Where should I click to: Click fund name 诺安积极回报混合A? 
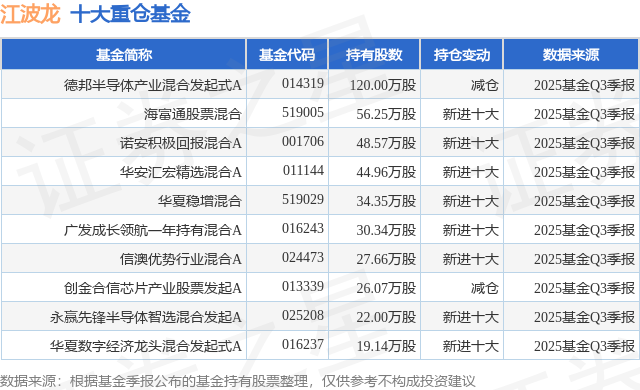181,143
